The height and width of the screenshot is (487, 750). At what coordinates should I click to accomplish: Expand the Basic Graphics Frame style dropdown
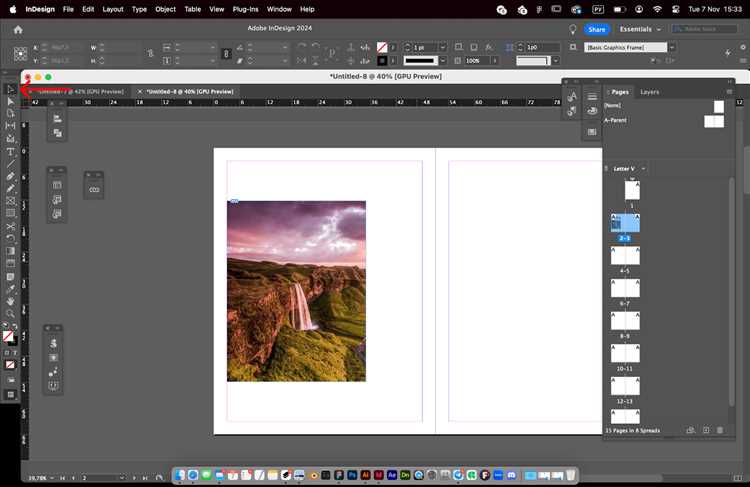point(672,47)
